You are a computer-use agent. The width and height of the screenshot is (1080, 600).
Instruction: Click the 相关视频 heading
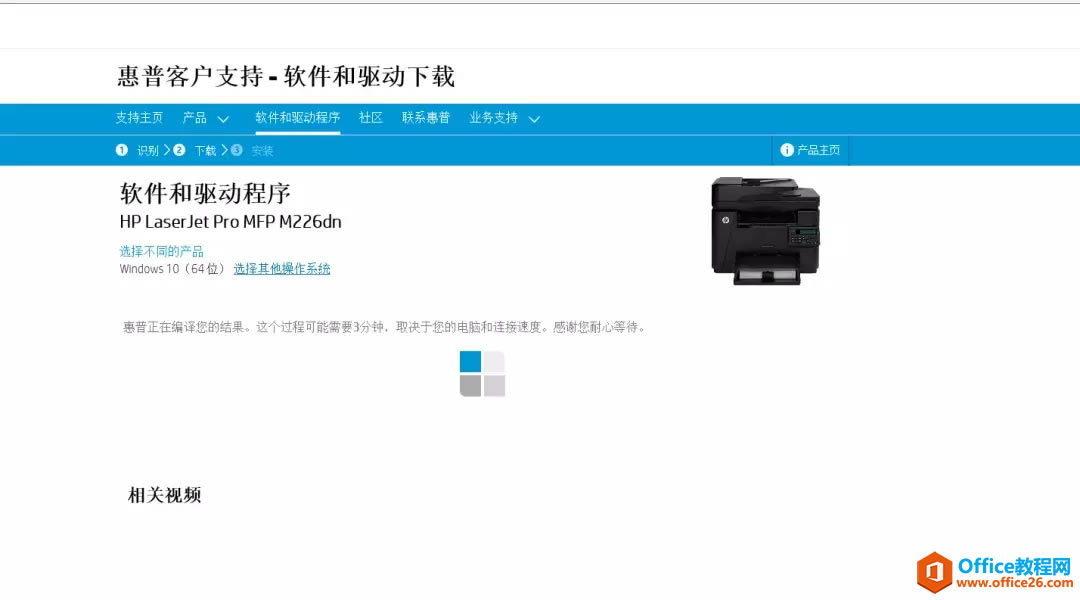[165, 495]
